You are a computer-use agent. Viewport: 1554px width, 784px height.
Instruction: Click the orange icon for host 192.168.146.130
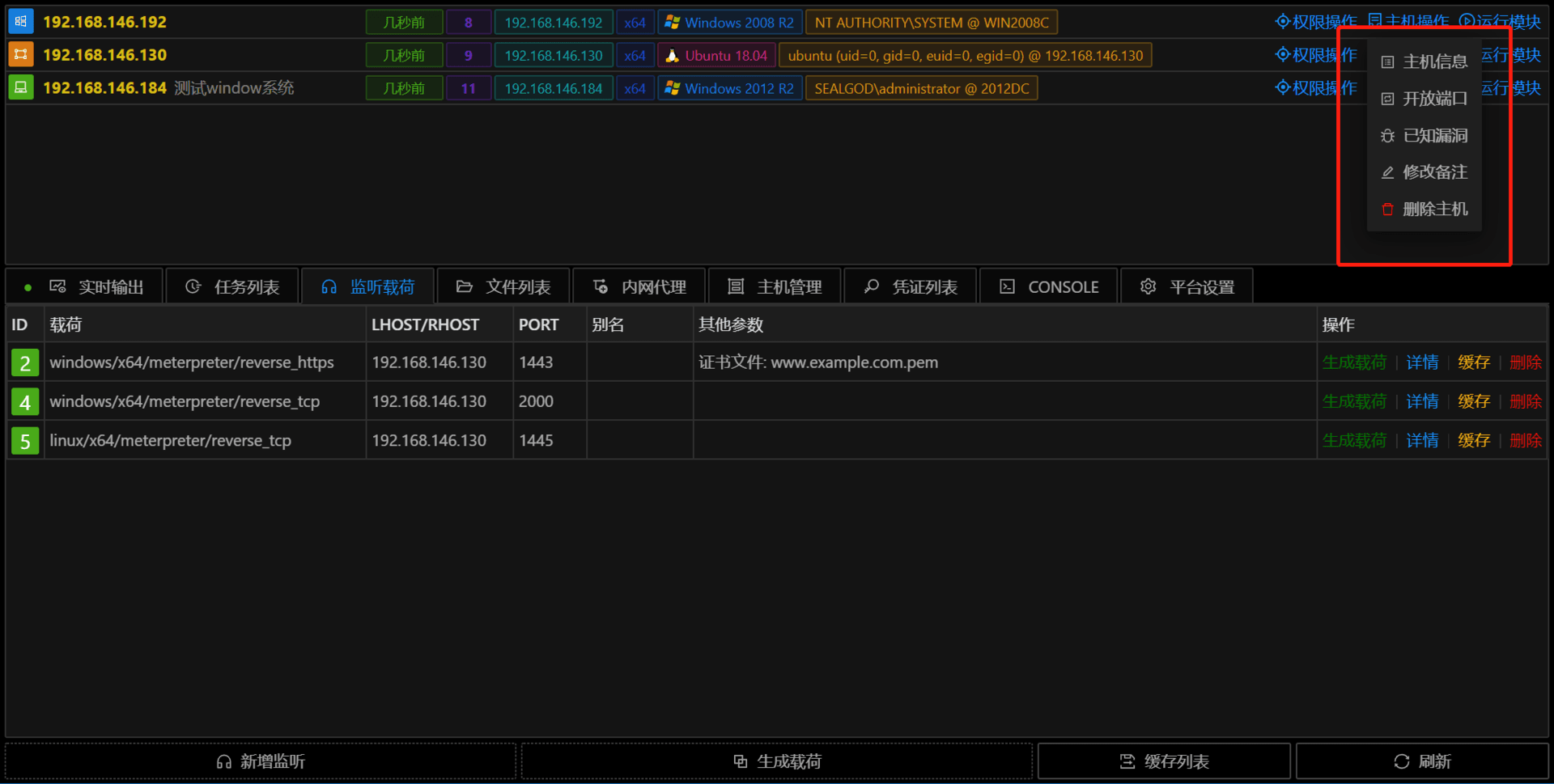(x=21, y=54)
